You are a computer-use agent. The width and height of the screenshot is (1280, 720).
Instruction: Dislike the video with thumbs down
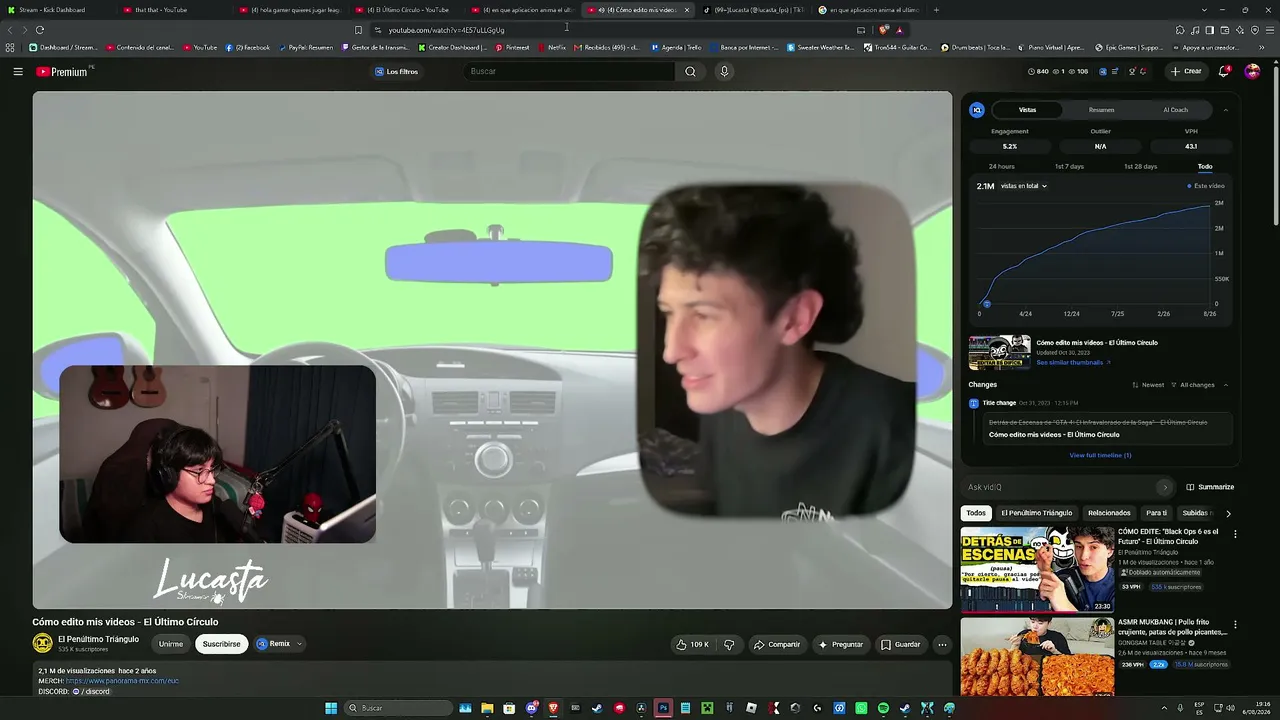click(729, 645)
